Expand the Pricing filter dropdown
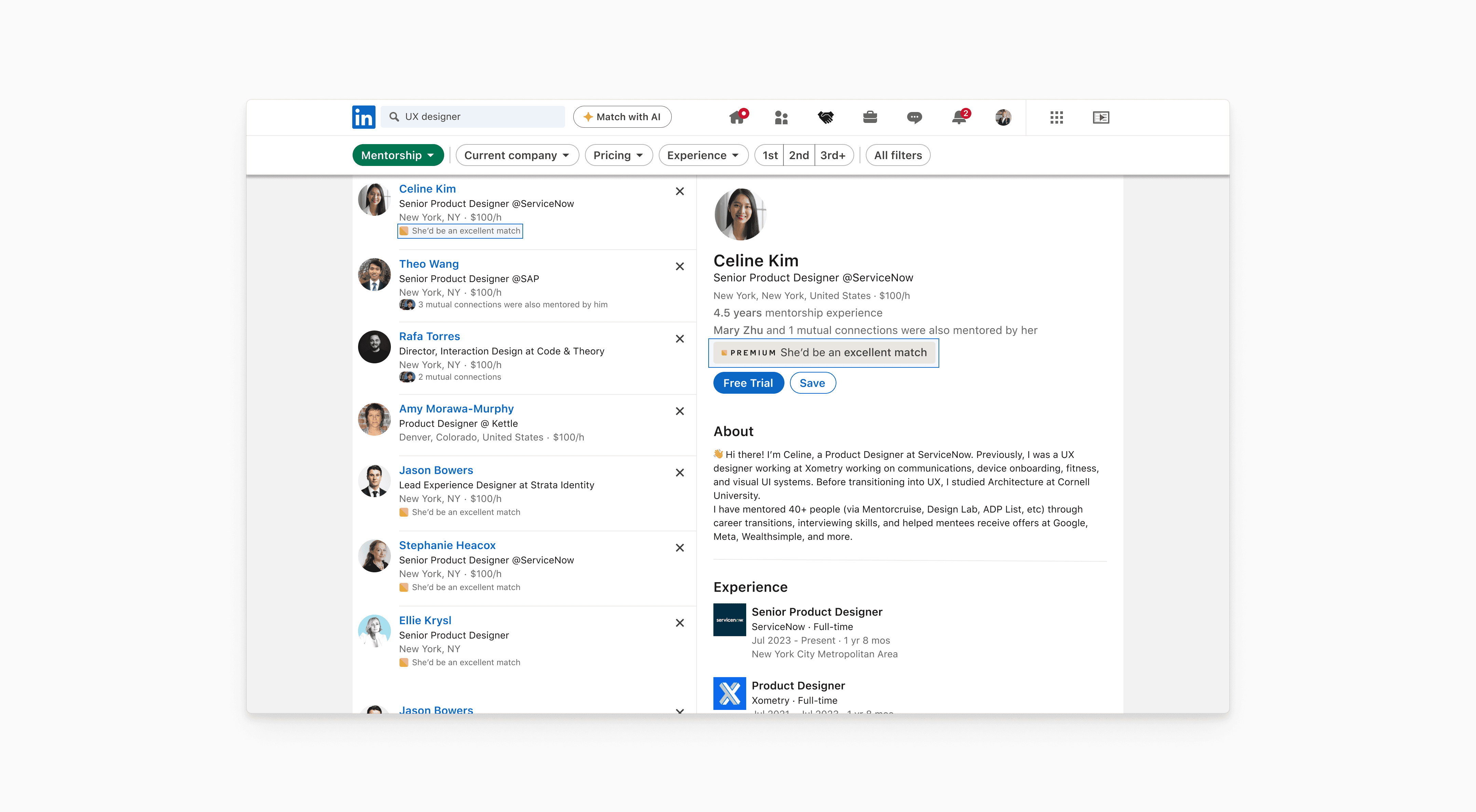The width and height of the screenshot is (1476, 812). click(x=618, y=155)
